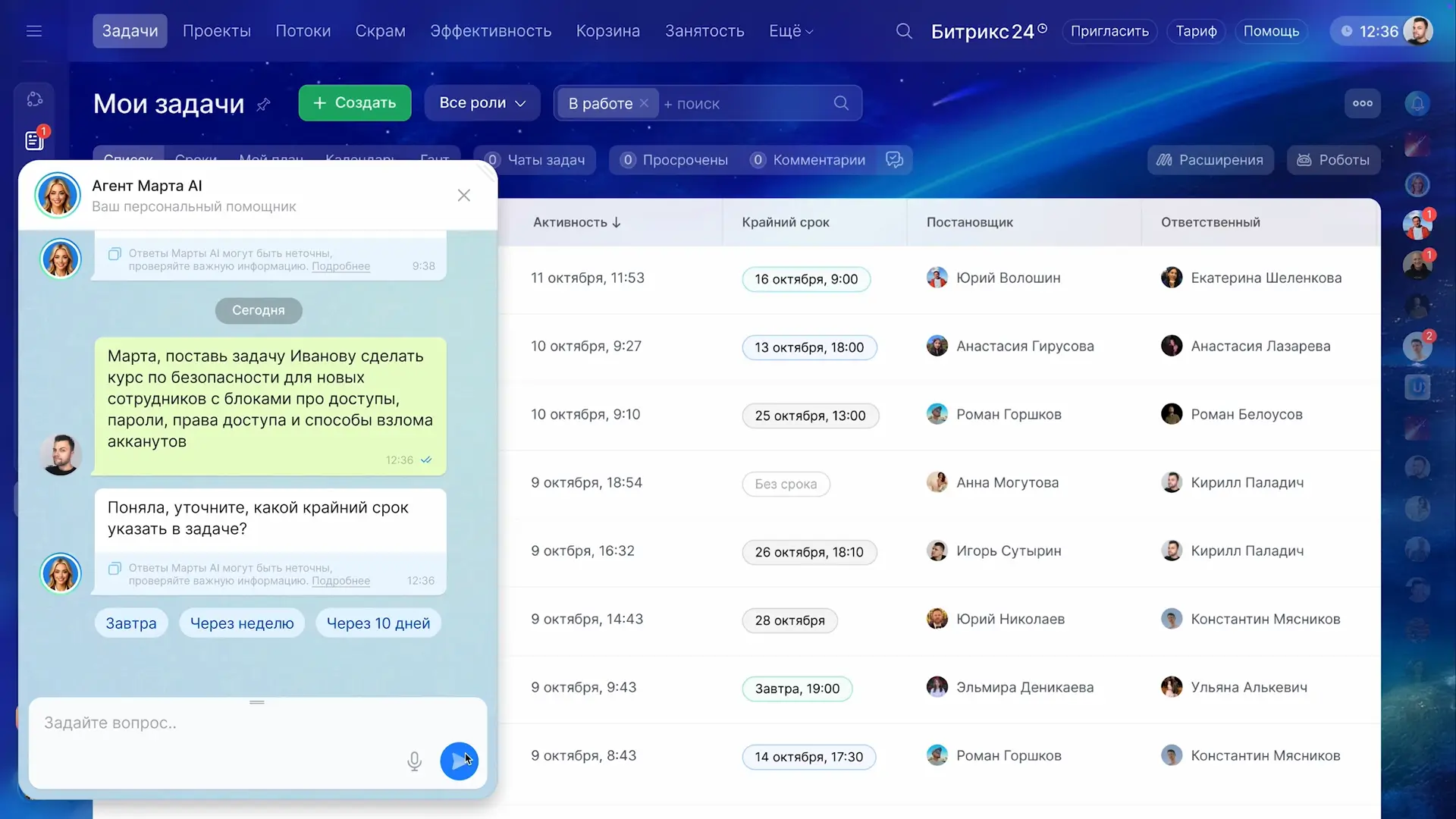Click the search magnifier in top bar
The height and width of the screenshot is (819, 1456).
click(x=904, y=31)
